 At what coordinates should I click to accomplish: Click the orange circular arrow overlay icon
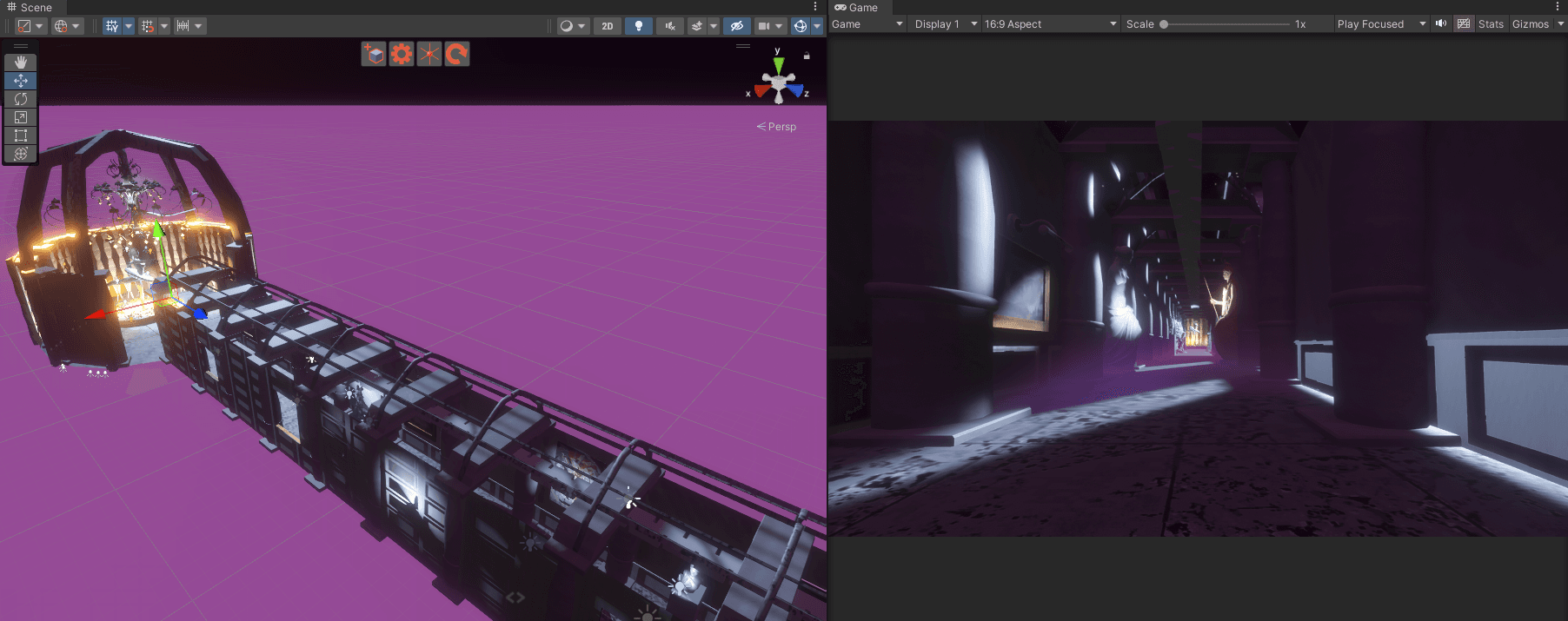(x=456, y=55)
